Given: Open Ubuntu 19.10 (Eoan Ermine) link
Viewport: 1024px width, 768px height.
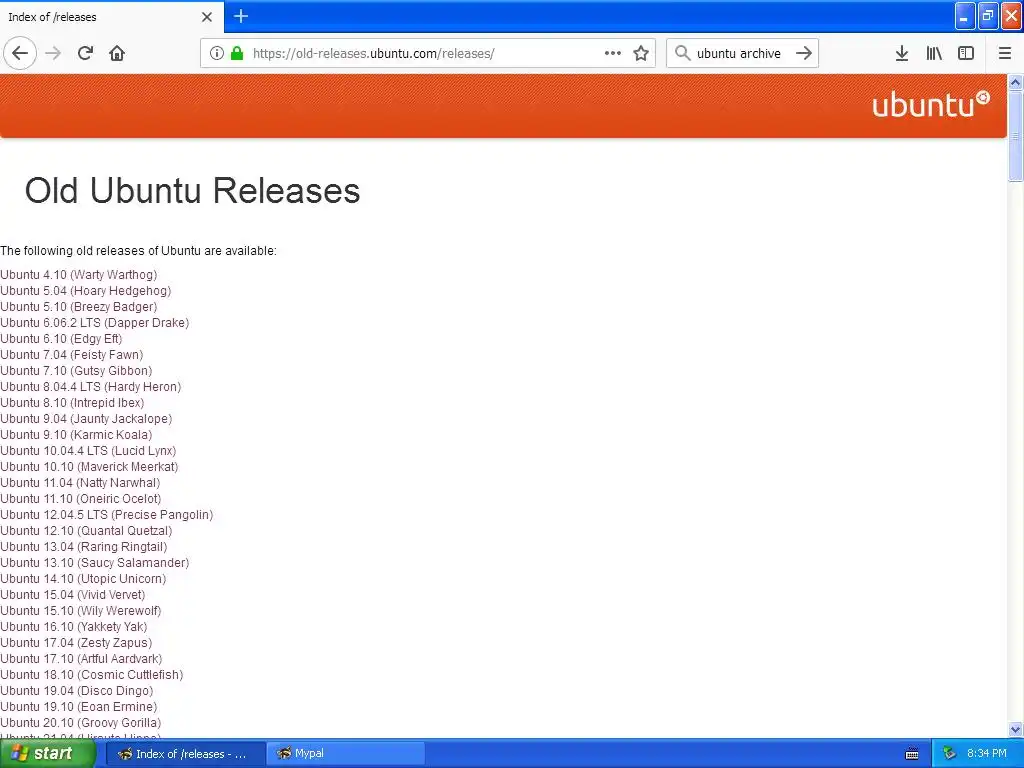Looking at the screenshot, I should click(x=78, y=707).
